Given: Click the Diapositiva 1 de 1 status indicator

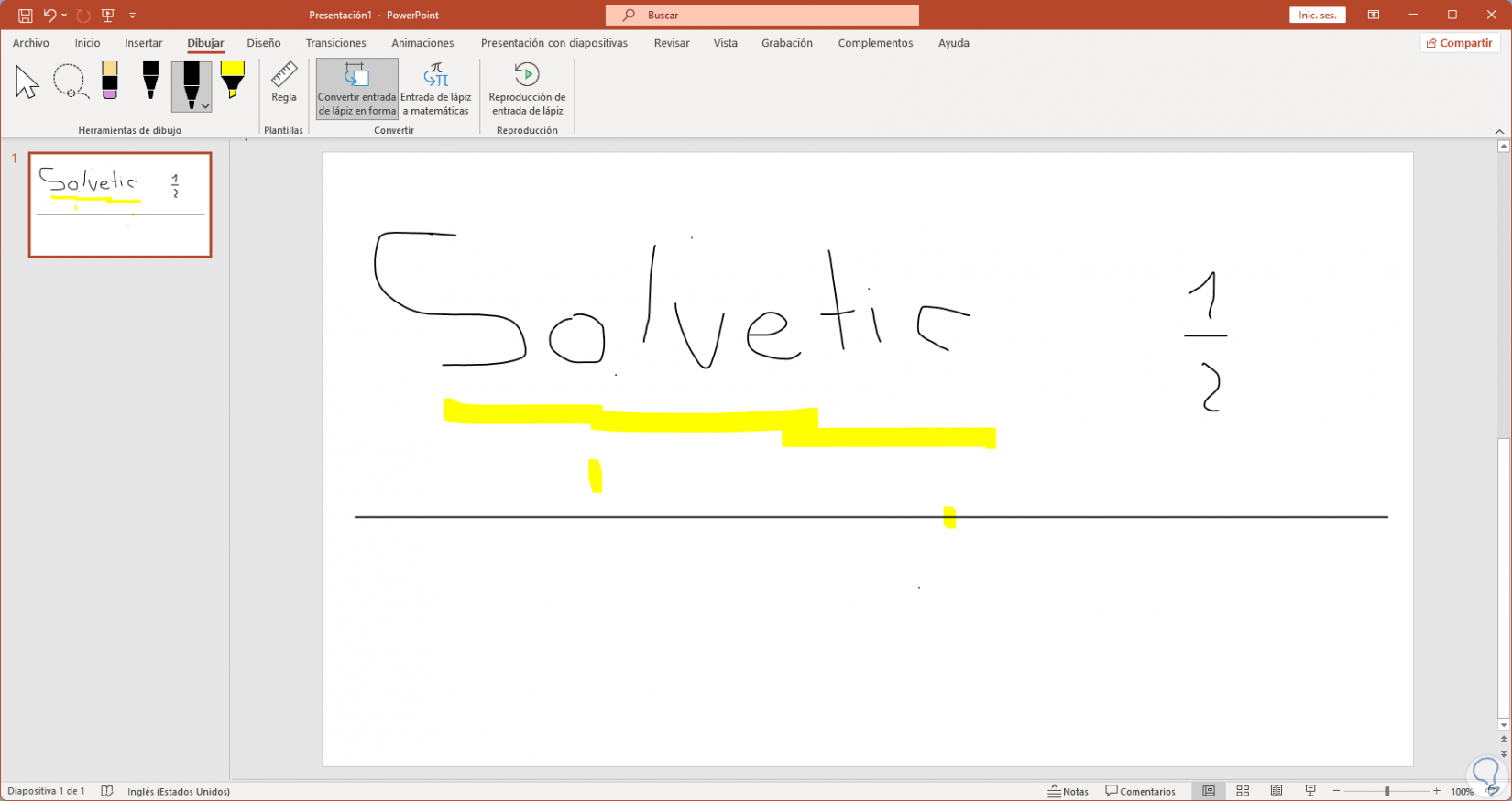Looking at the screenshot, I should click(x=47, y=791).
